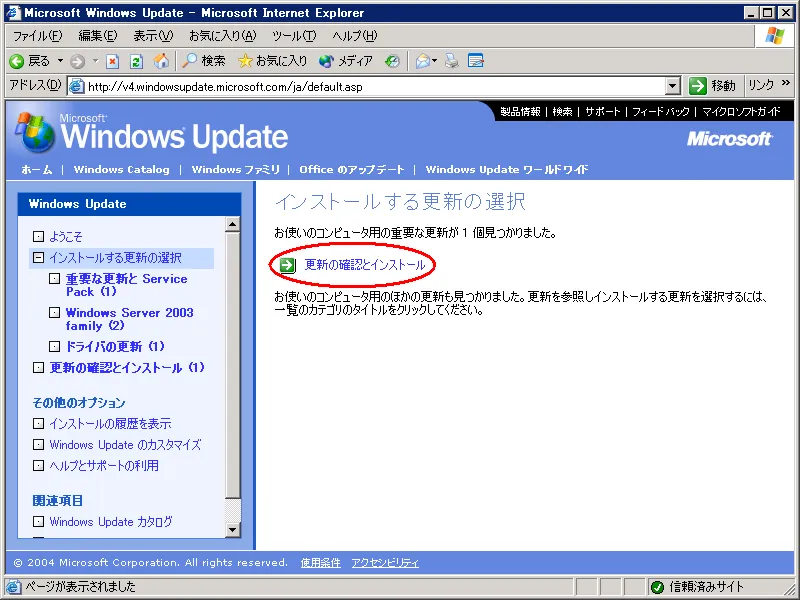Open the Back button history dropdown arrow
800x600 pixels.
[x=58, y=61]
